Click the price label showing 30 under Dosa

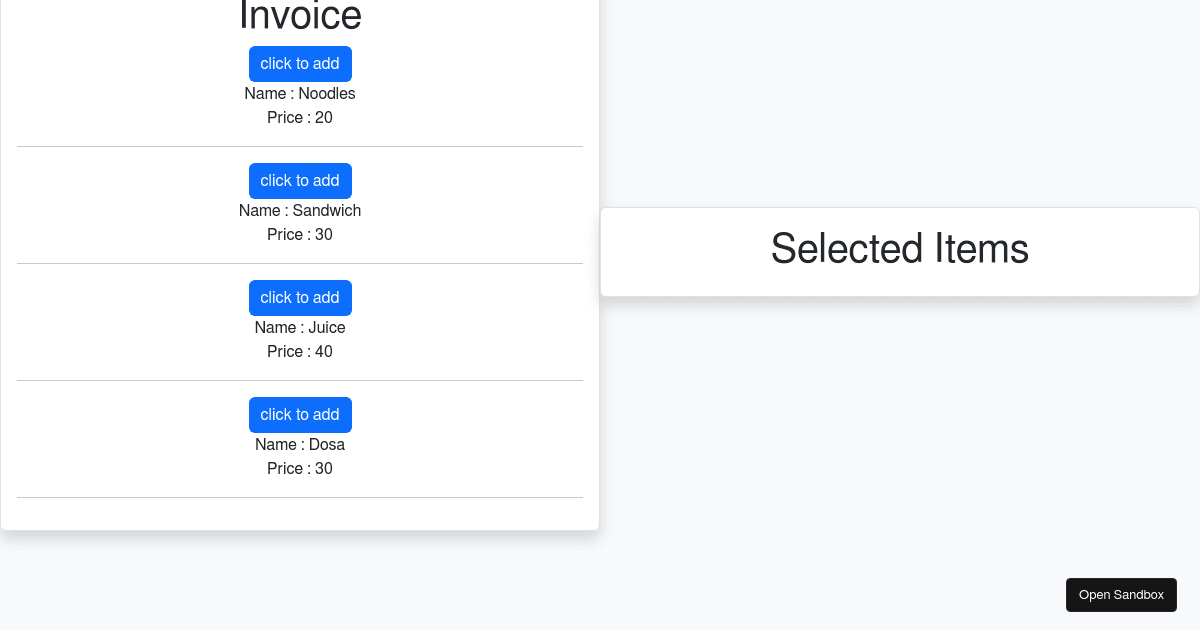point(300,468)
